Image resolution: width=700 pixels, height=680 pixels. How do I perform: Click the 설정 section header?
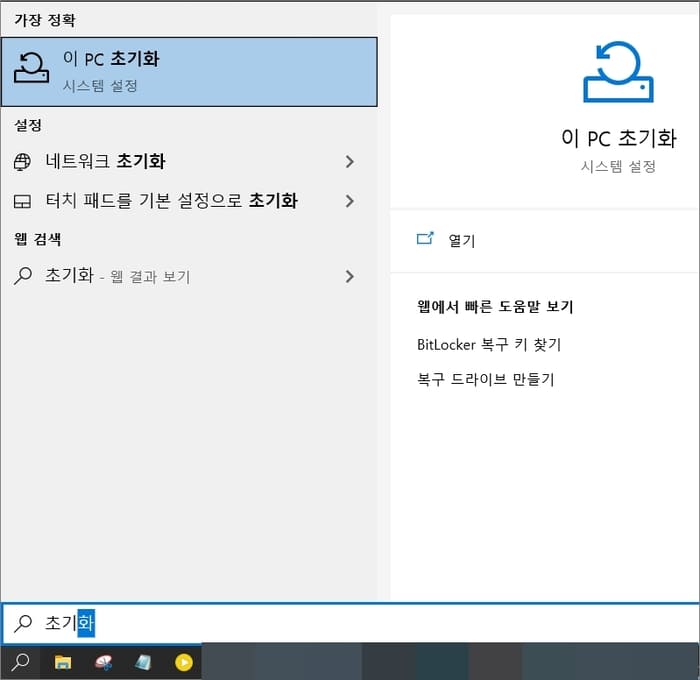[28, 125]
